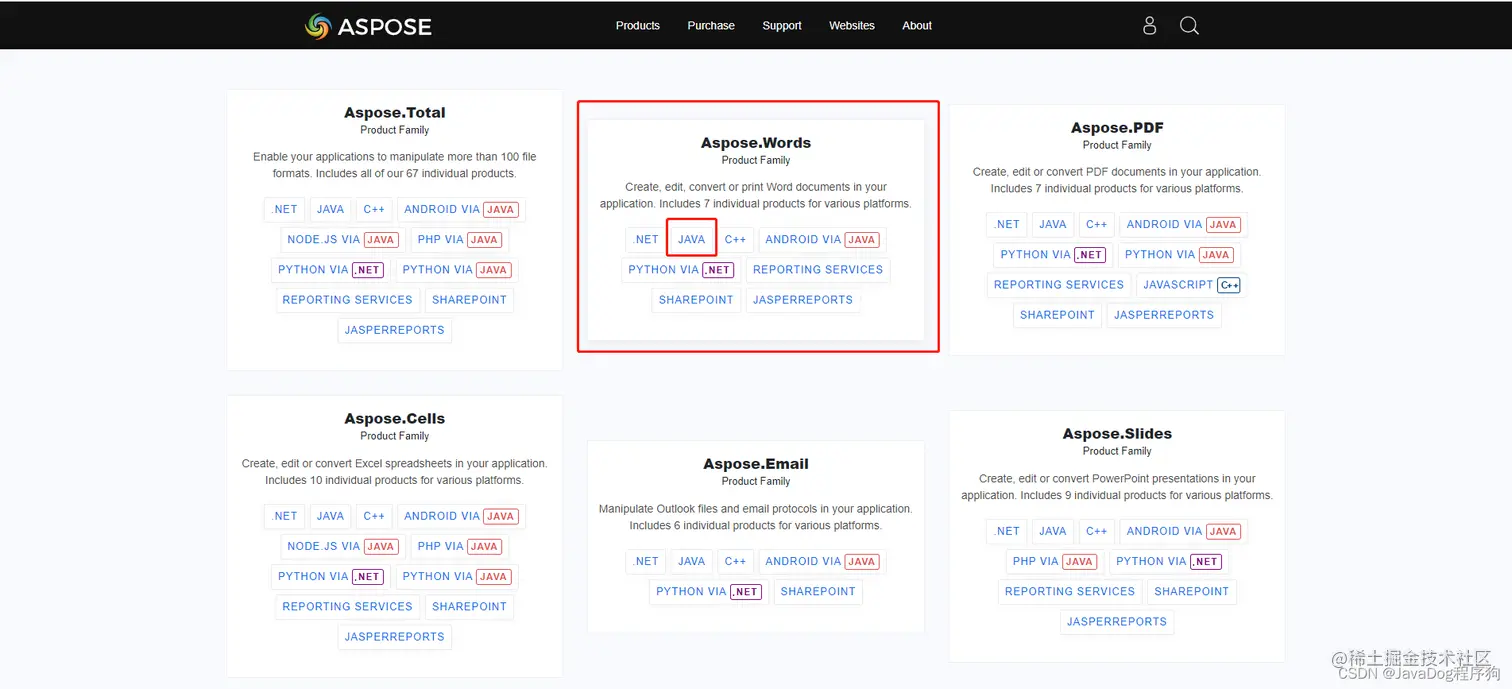Choose PYTHON VIA JAVA under Aspose.Total
1512x689 pixels.
456,270
